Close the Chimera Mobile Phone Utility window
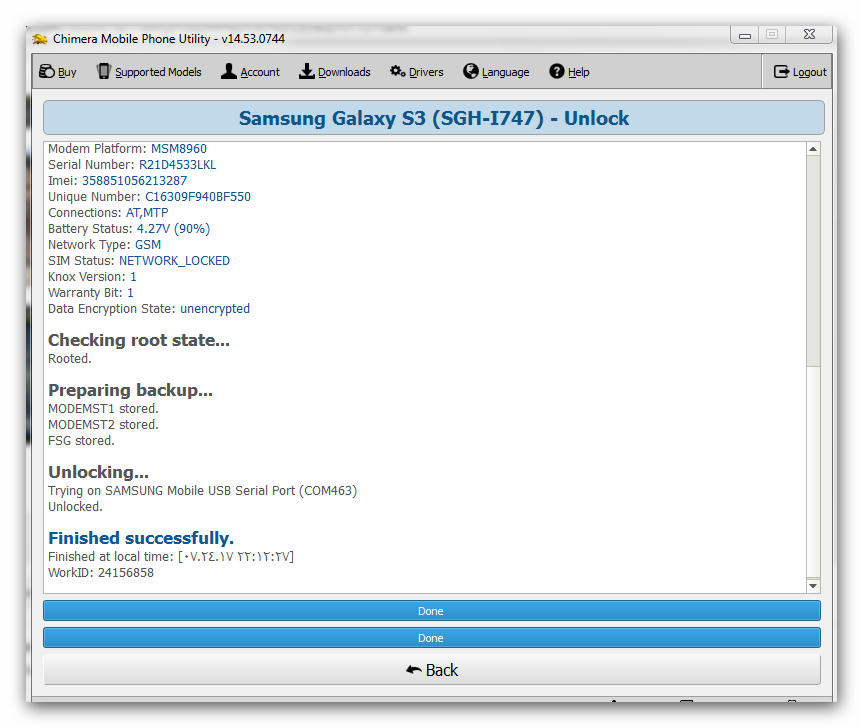 [x=809, y=35]
